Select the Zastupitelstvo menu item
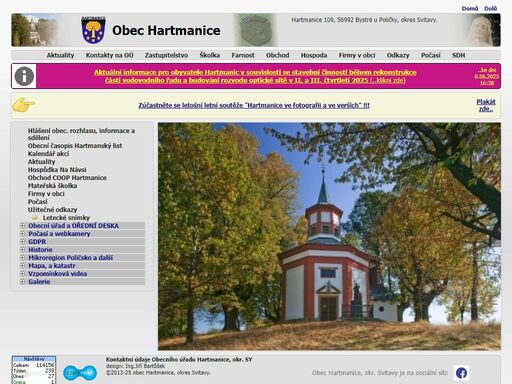 click(166, 55)
